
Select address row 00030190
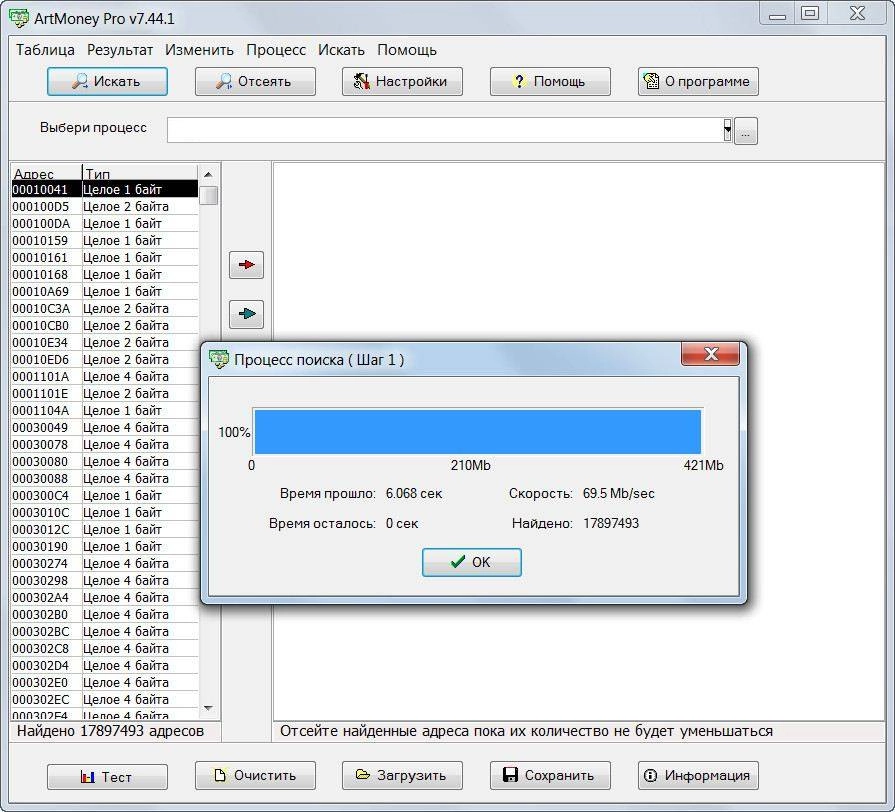105,547
